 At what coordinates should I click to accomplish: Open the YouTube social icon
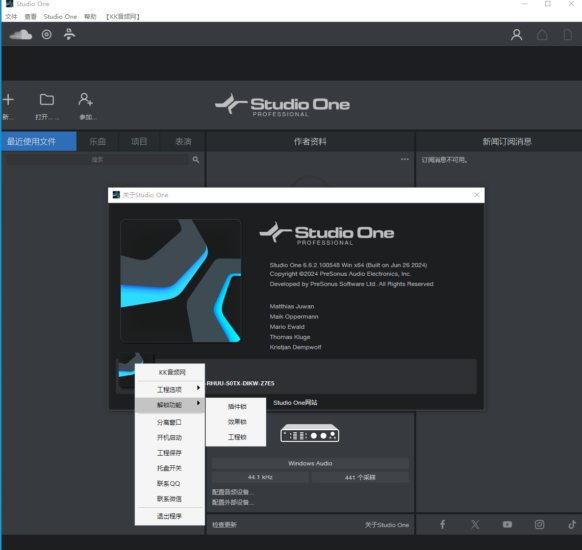coord(507,524)
